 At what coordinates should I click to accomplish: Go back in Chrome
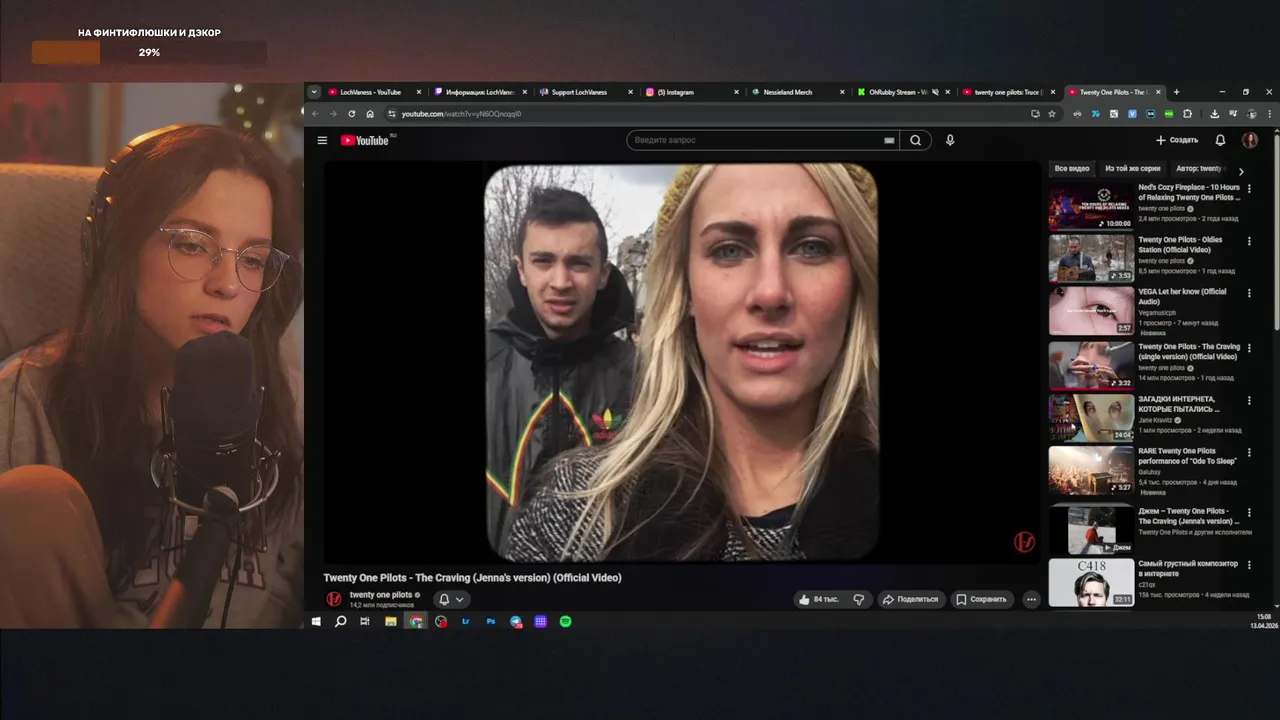tap(315, 114)
